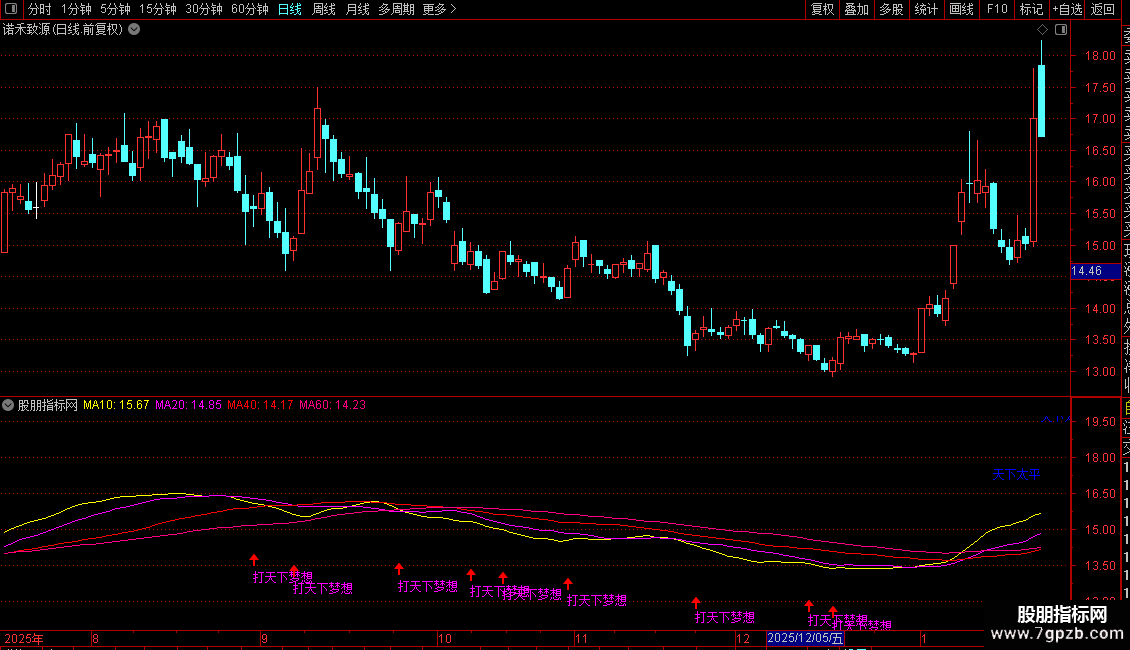Open the 多周期 multi-period view
Image resolution: width=1130 pixels, height=650 pixels.
coord(396,9)
